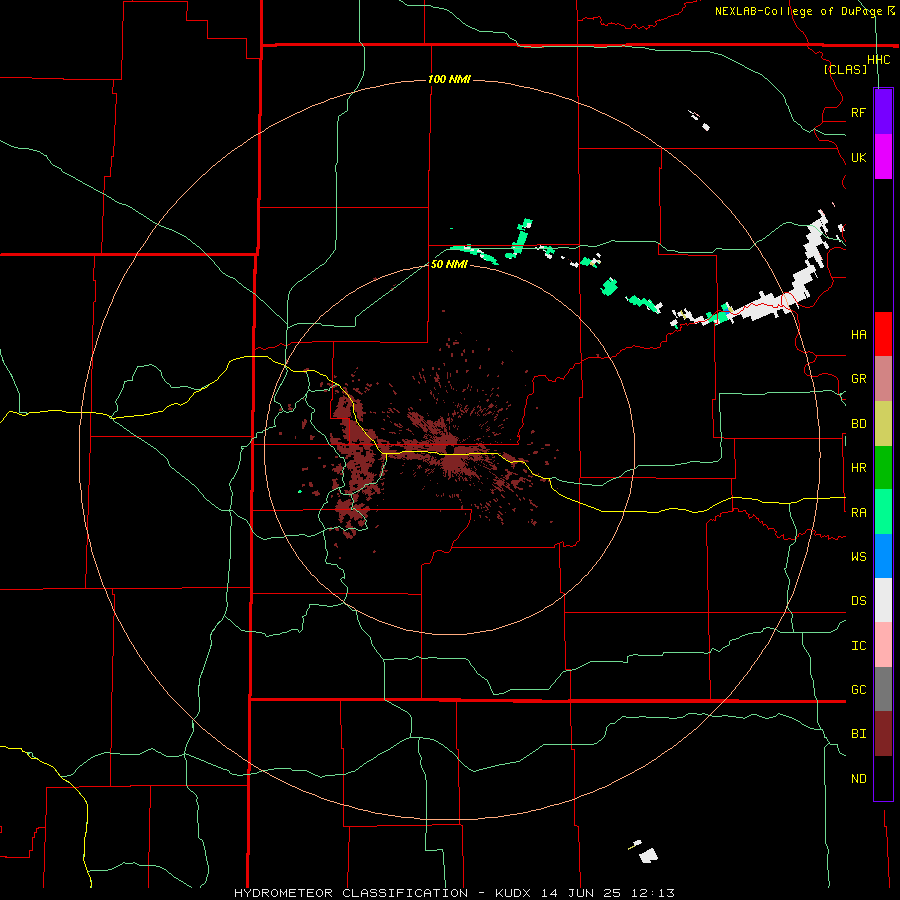The width and height of the screenshot is (900, 900).
Task: Click the RF purple legend swatch
Action: [x=883, y=112]
